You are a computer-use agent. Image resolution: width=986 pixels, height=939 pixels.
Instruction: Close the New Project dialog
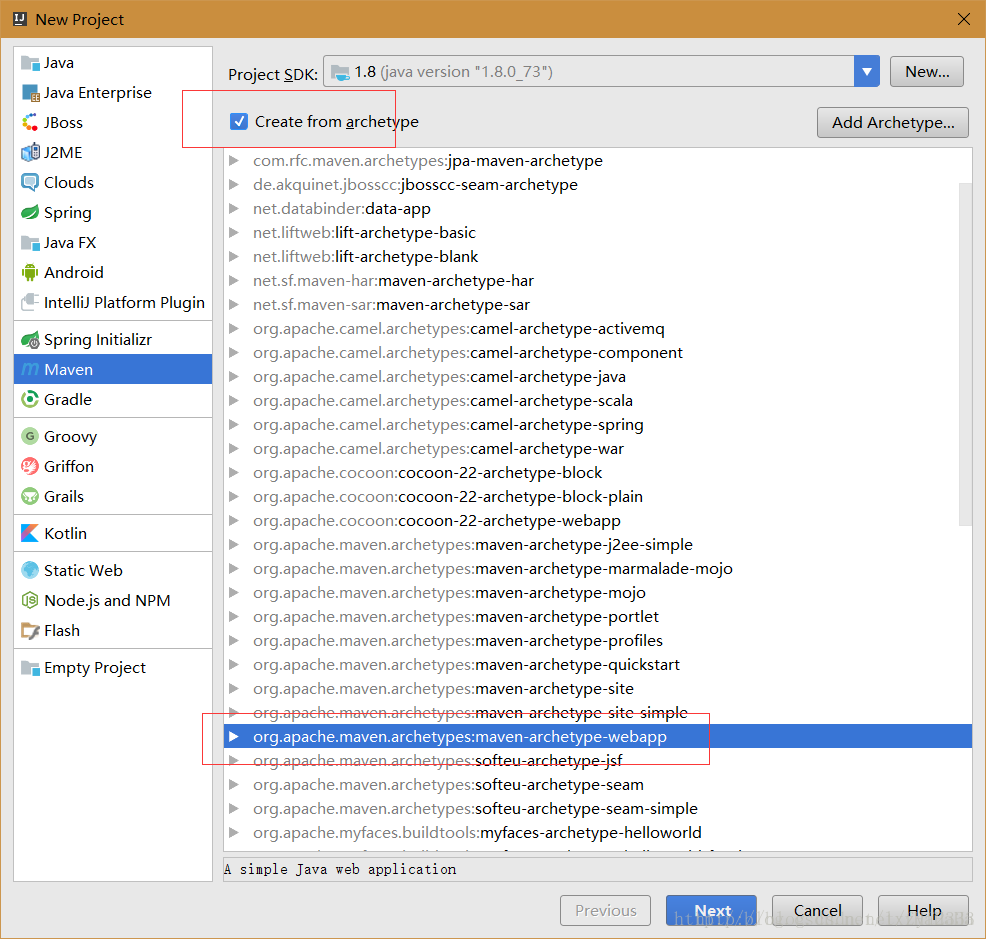coord(963,19)
